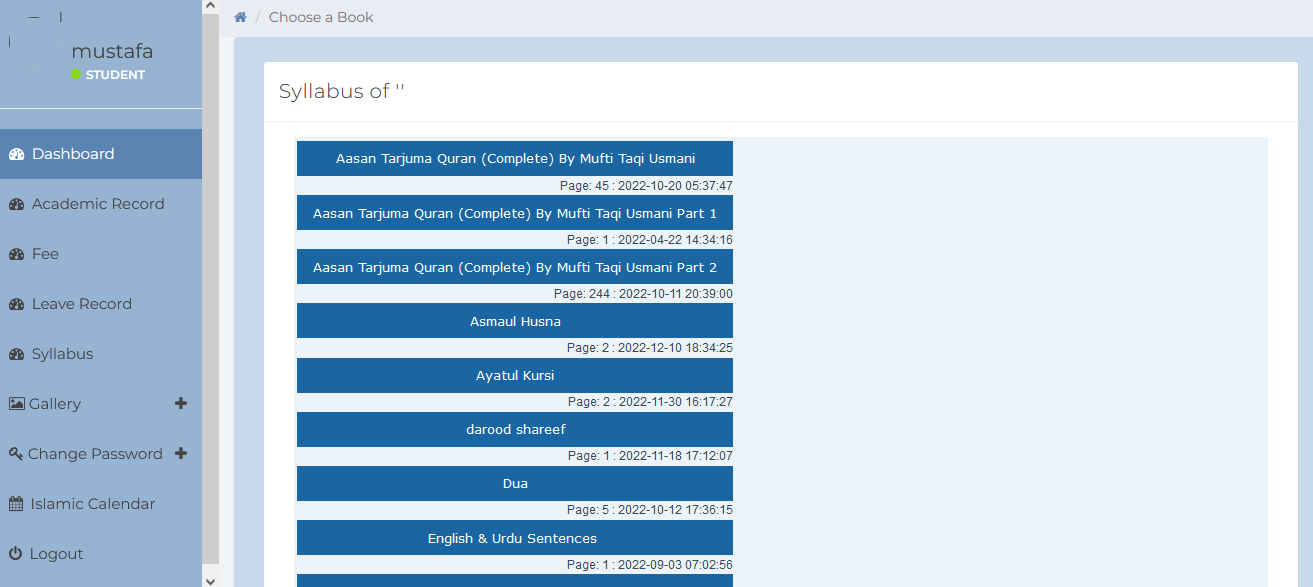Open the darood shareef book
Image resolution: width=1313 pixels, height=587 pixels.
(x=515, y=429)
